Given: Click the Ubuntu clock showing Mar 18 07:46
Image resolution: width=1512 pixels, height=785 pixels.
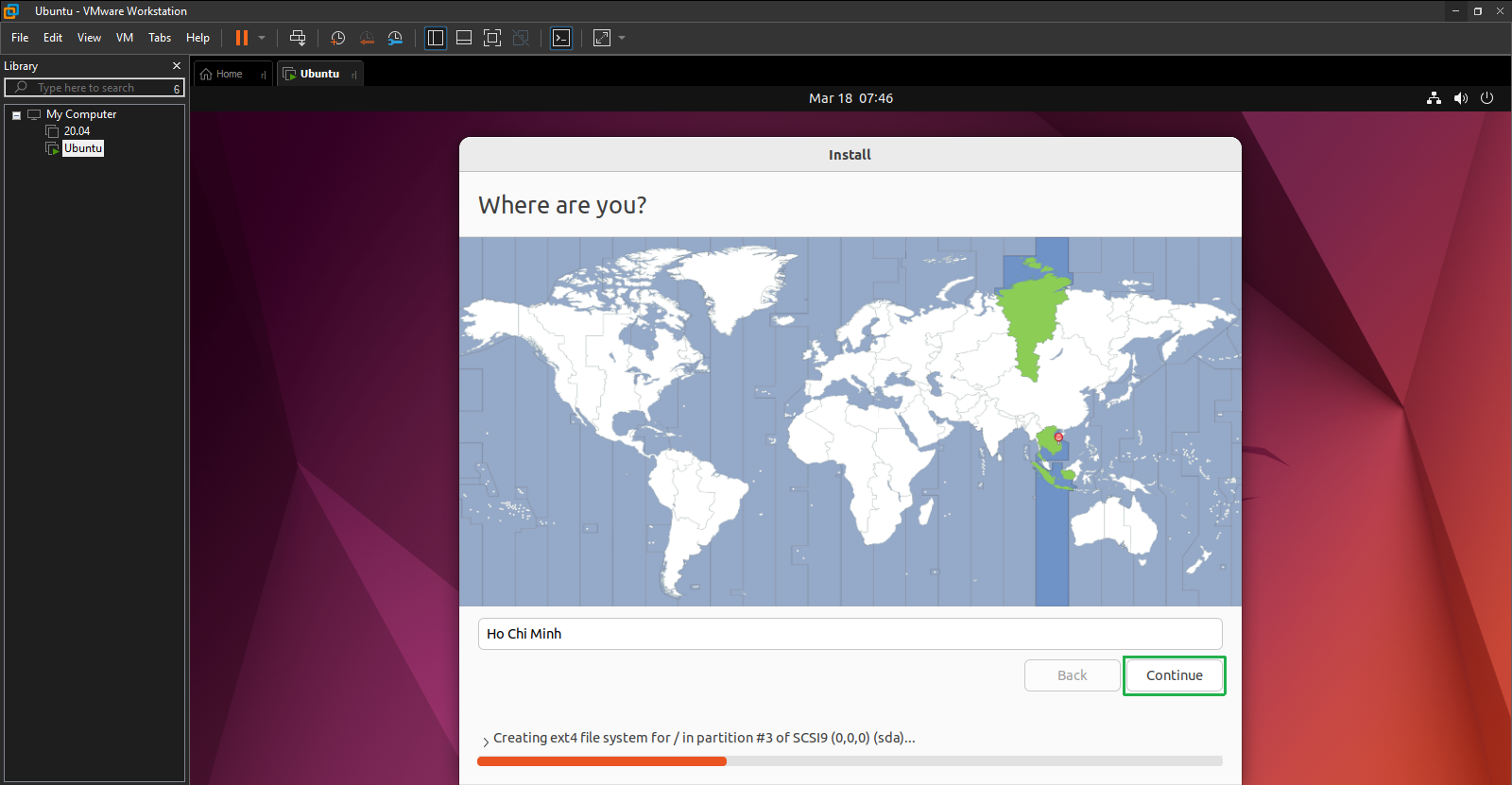Looking at the screenshot, I should (x=850, y=98).
